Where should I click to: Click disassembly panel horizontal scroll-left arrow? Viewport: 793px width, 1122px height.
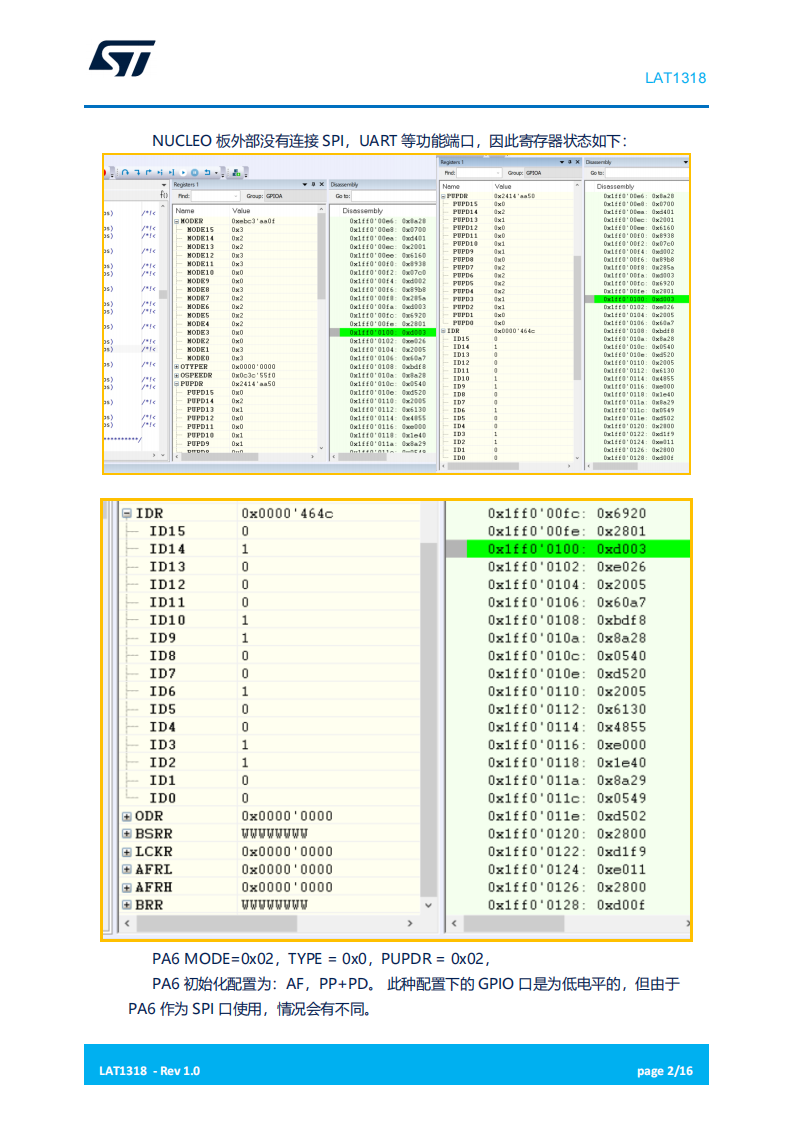coord(455,924)
